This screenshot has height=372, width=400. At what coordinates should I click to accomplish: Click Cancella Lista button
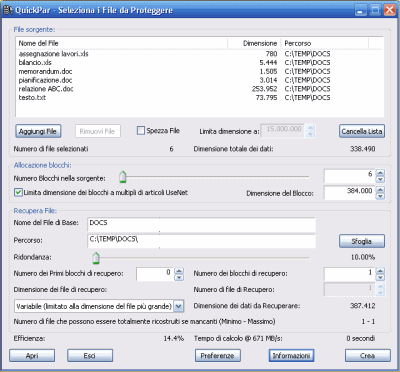pos(362,131)
